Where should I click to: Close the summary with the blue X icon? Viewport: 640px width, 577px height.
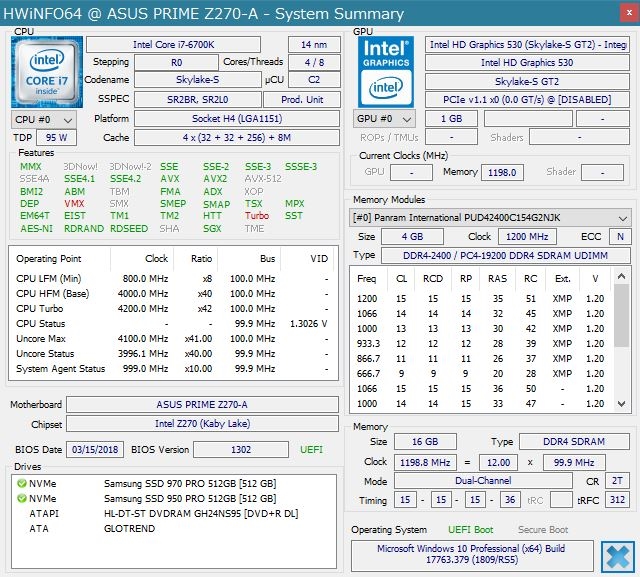(x=617, y=556)
